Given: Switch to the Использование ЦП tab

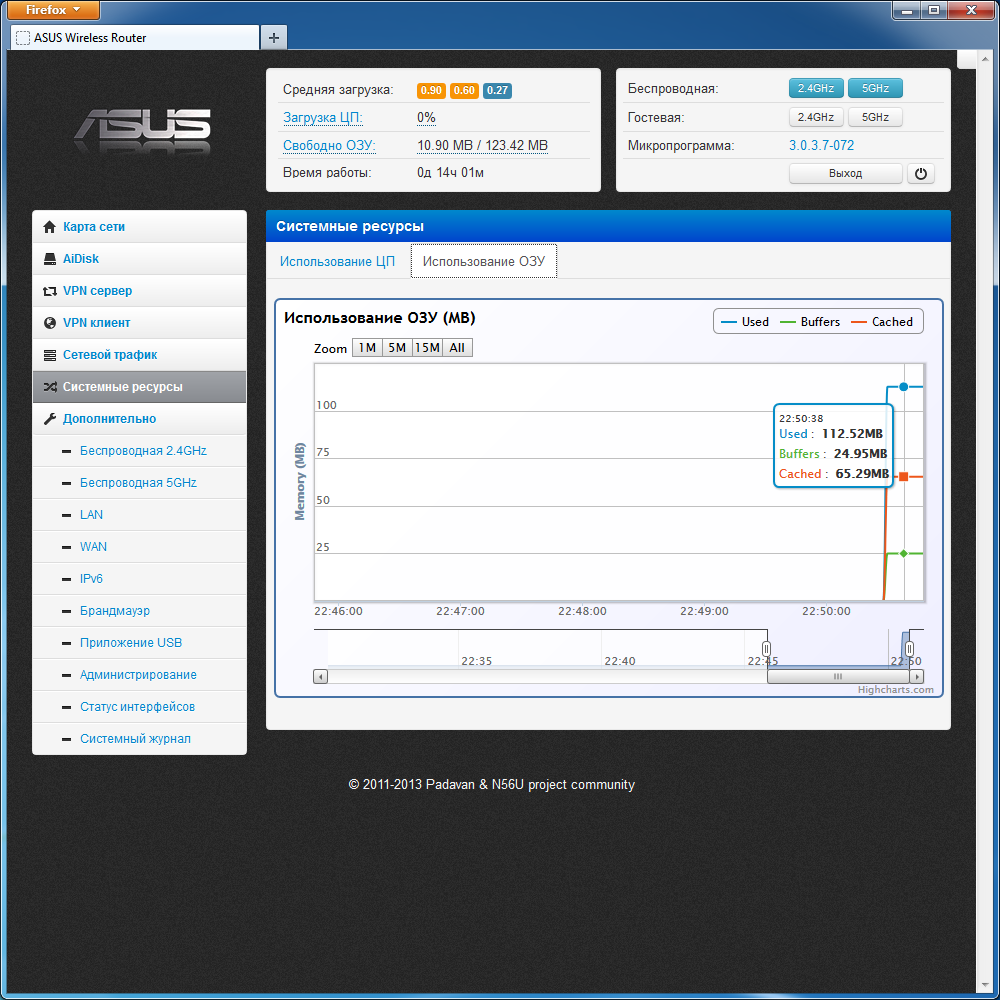Looking at the screenshot, I should pyautogui.click(x=337, y=261).
